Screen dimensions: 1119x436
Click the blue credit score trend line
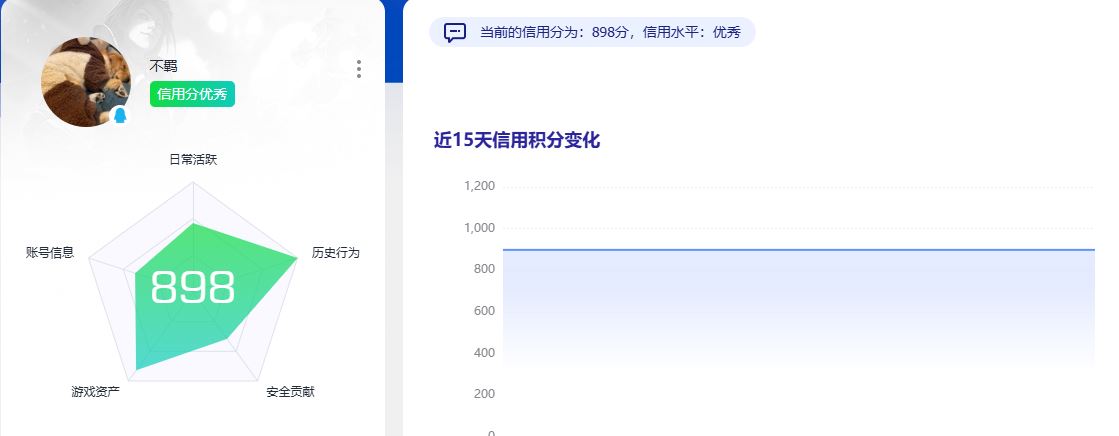pos(799,250)
